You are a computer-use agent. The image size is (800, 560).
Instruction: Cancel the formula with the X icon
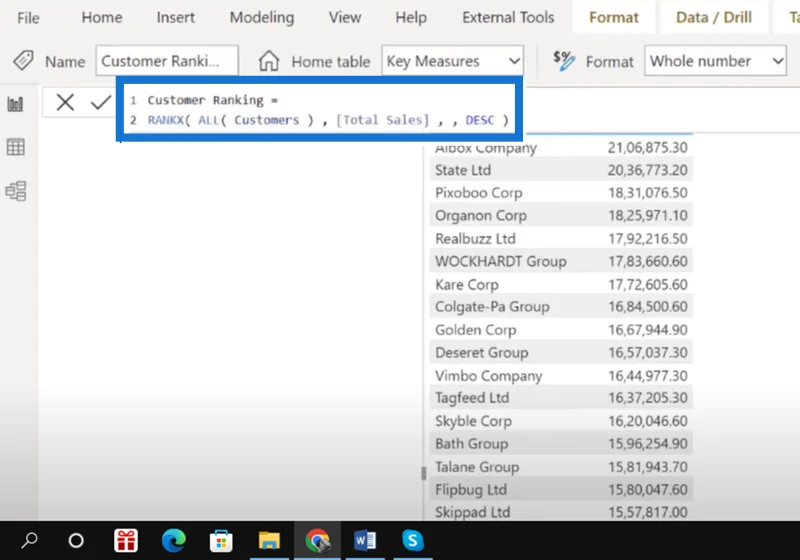click(x=65, y=103)
